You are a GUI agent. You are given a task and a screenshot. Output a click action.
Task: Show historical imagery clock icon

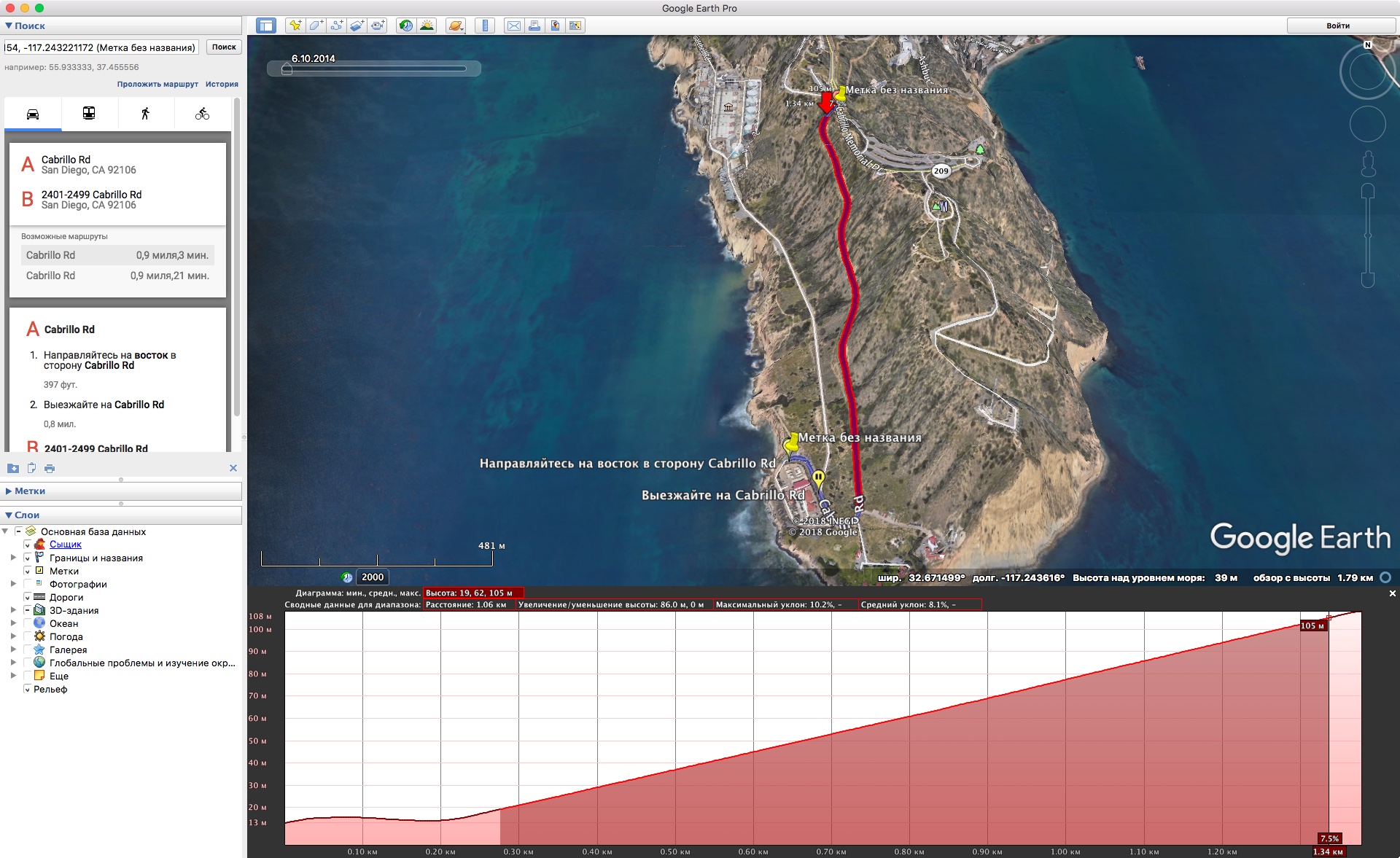tap(406, 26)
